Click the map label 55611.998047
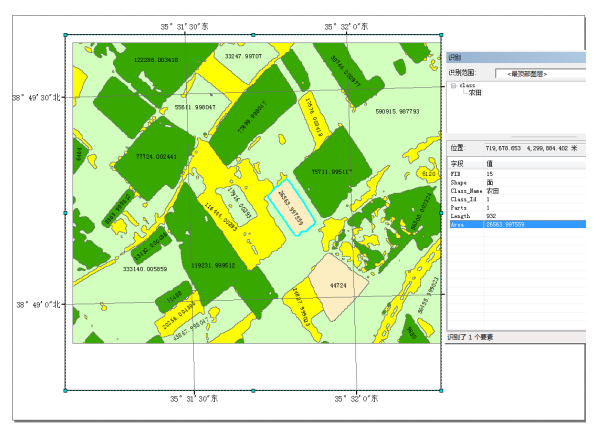Image resolution: width=604 pixels, height=432 pixels. pos(195,107)
